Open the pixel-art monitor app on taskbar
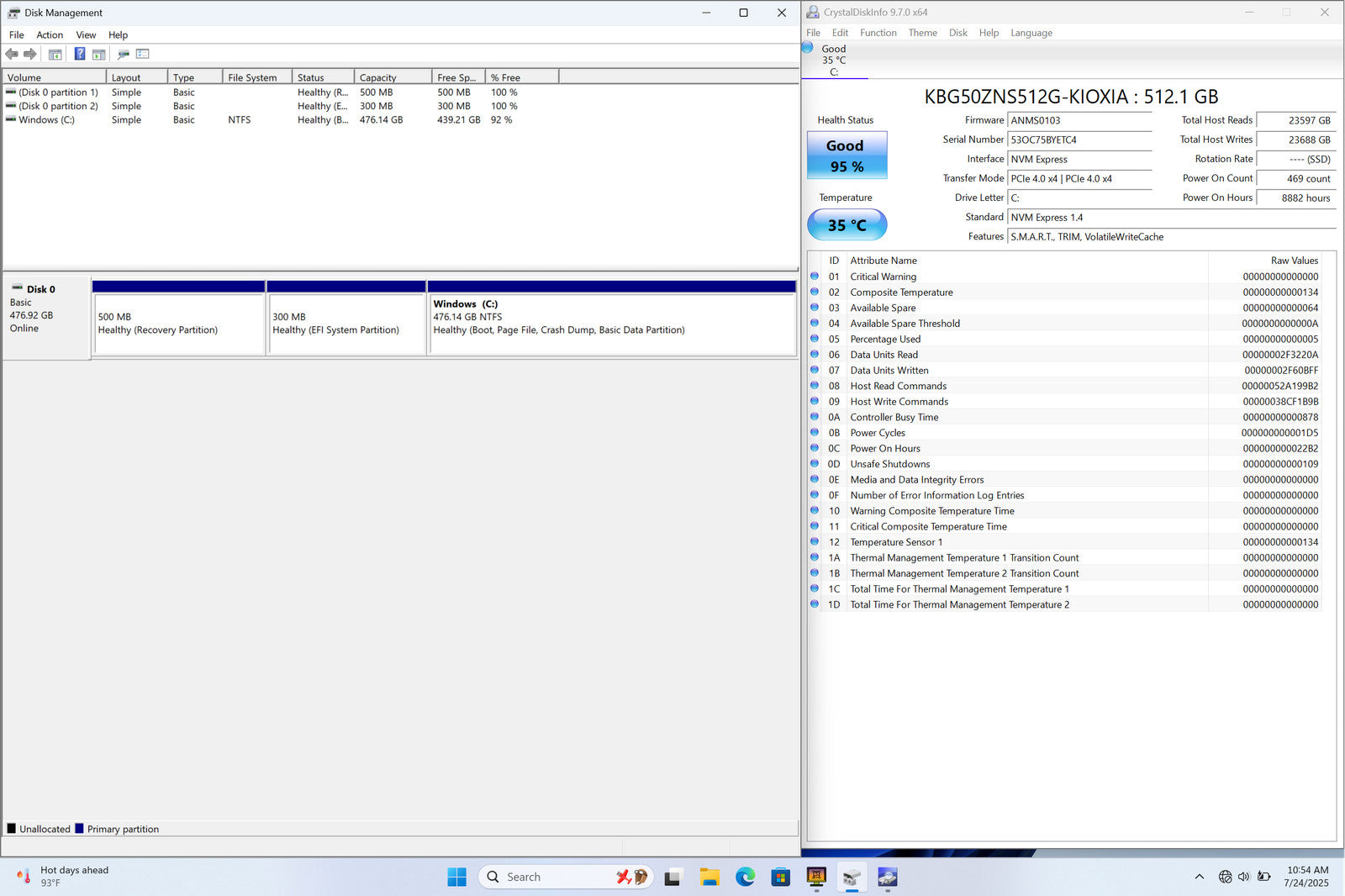 point(816,877)
